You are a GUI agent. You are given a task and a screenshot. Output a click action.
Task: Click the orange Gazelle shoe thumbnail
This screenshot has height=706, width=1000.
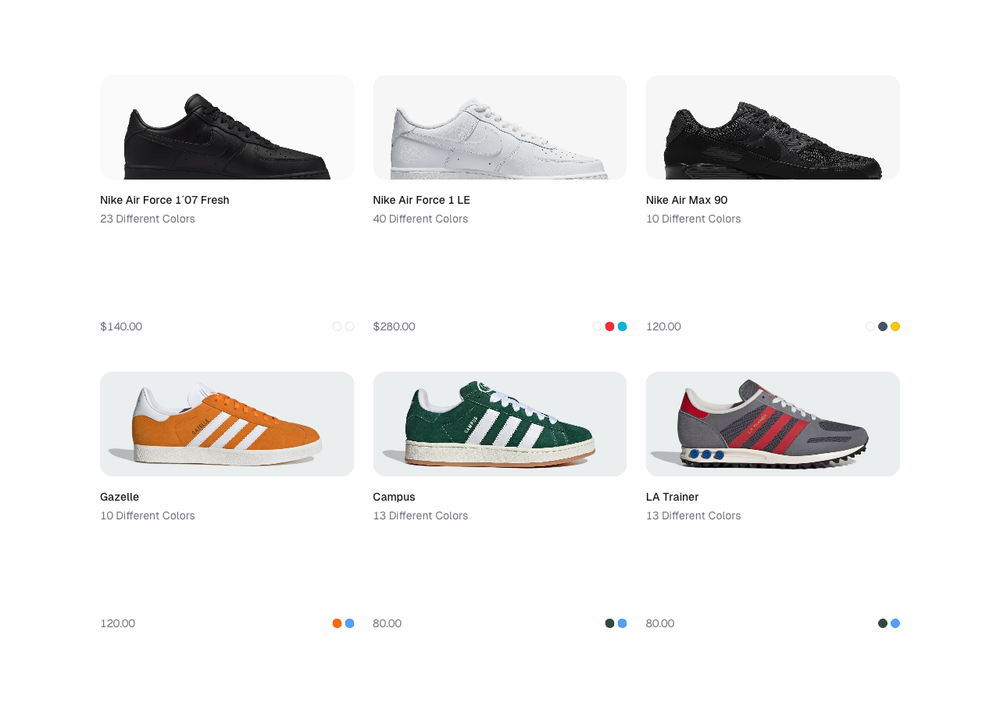227,425
